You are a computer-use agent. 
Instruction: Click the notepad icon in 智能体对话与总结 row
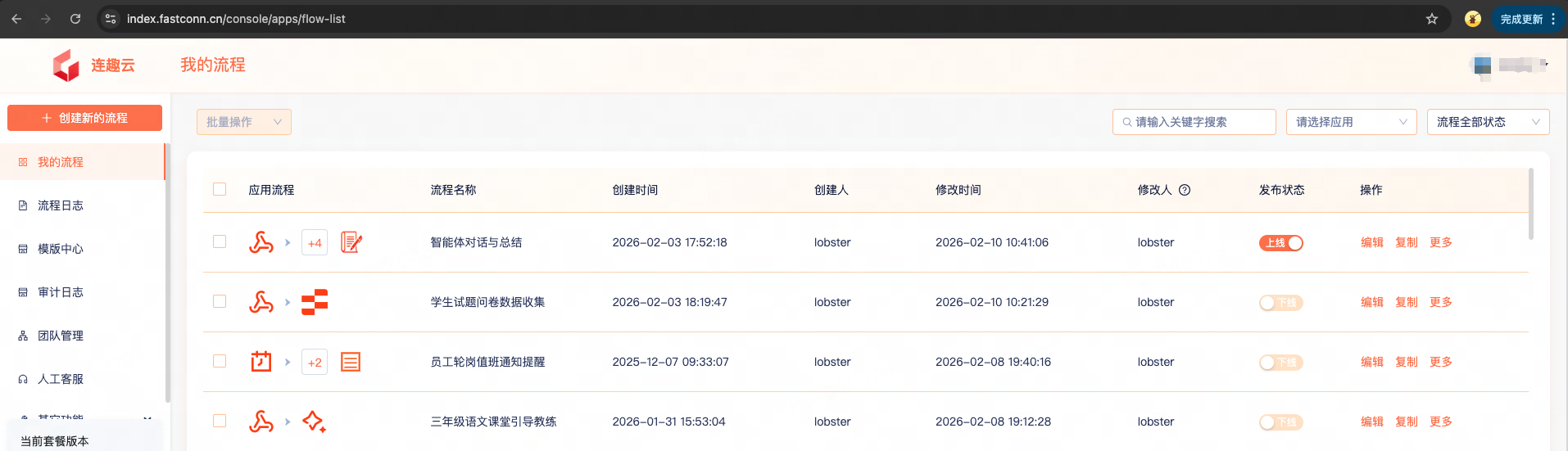pyautogui.click(x=351, y=242)
